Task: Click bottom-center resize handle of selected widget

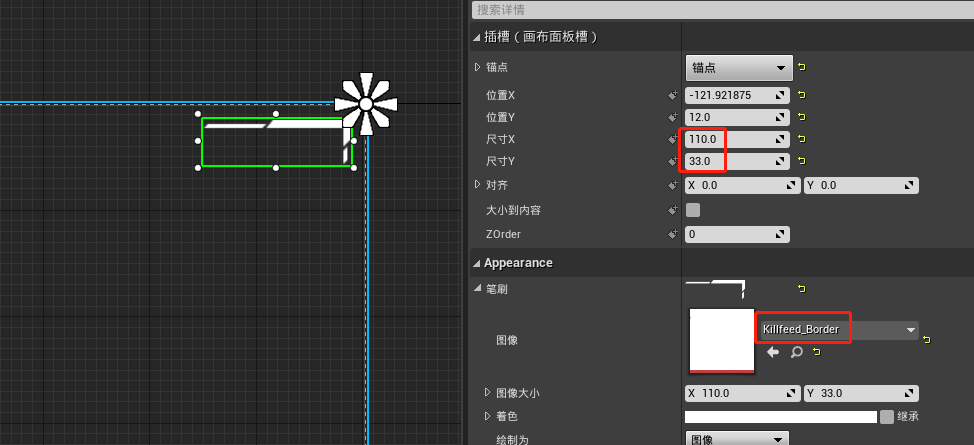Action: pyautogui.click(x=276, y=167)
